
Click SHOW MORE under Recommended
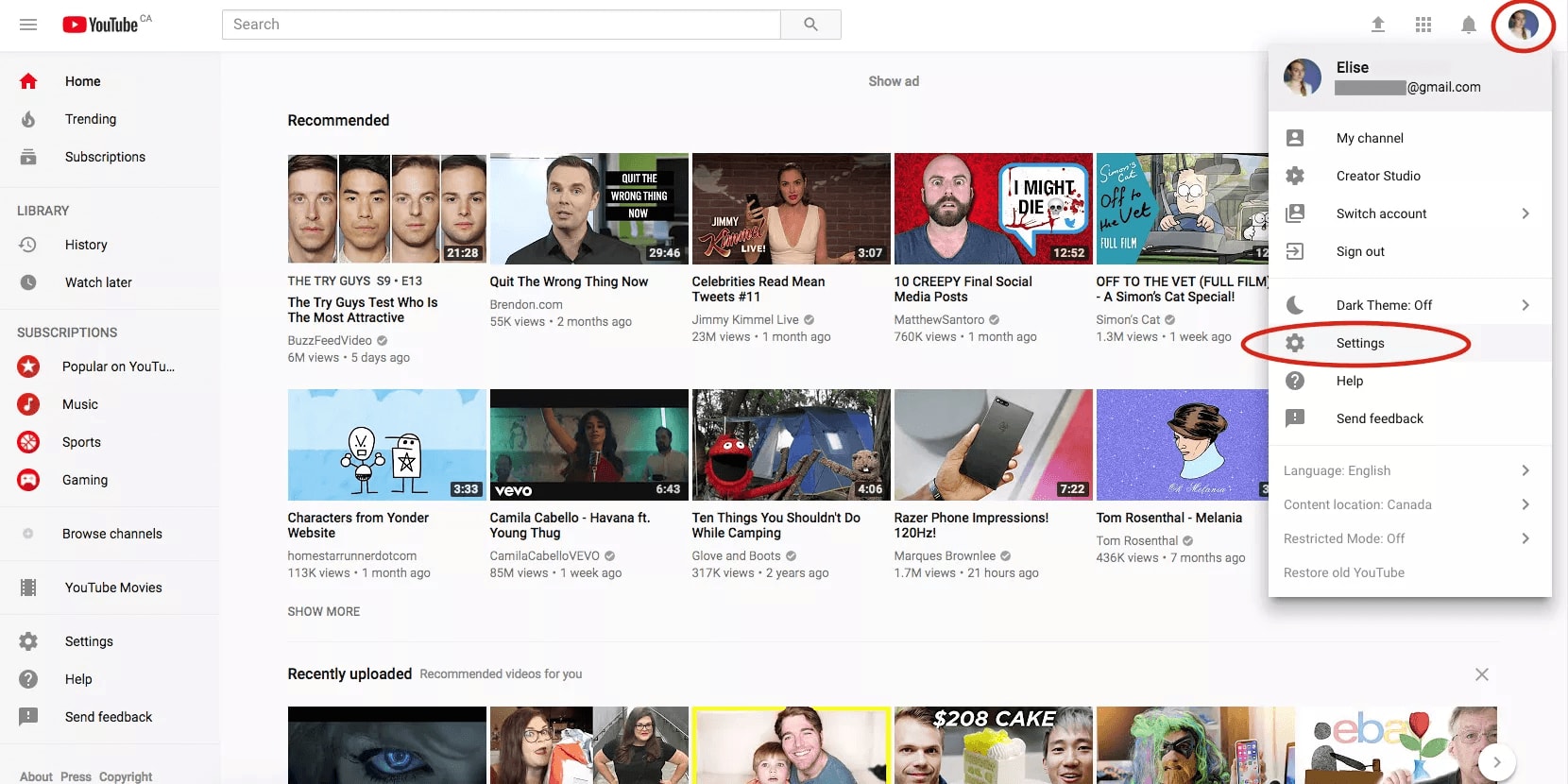pyautogui.click(x=324, y=612)
